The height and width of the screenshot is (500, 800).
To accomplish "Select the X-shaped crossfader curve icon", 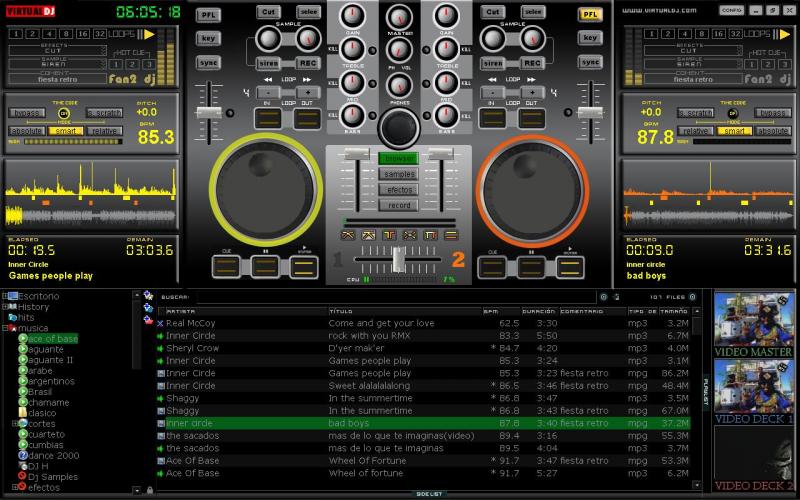I will (410, 235).
